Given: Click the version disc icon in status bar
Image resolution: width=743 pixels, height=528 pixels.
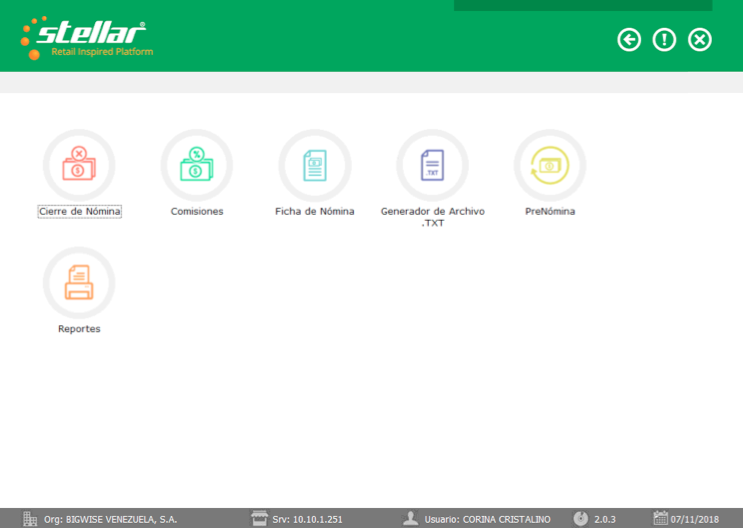Looking at the screenshot, I should 580,519.
